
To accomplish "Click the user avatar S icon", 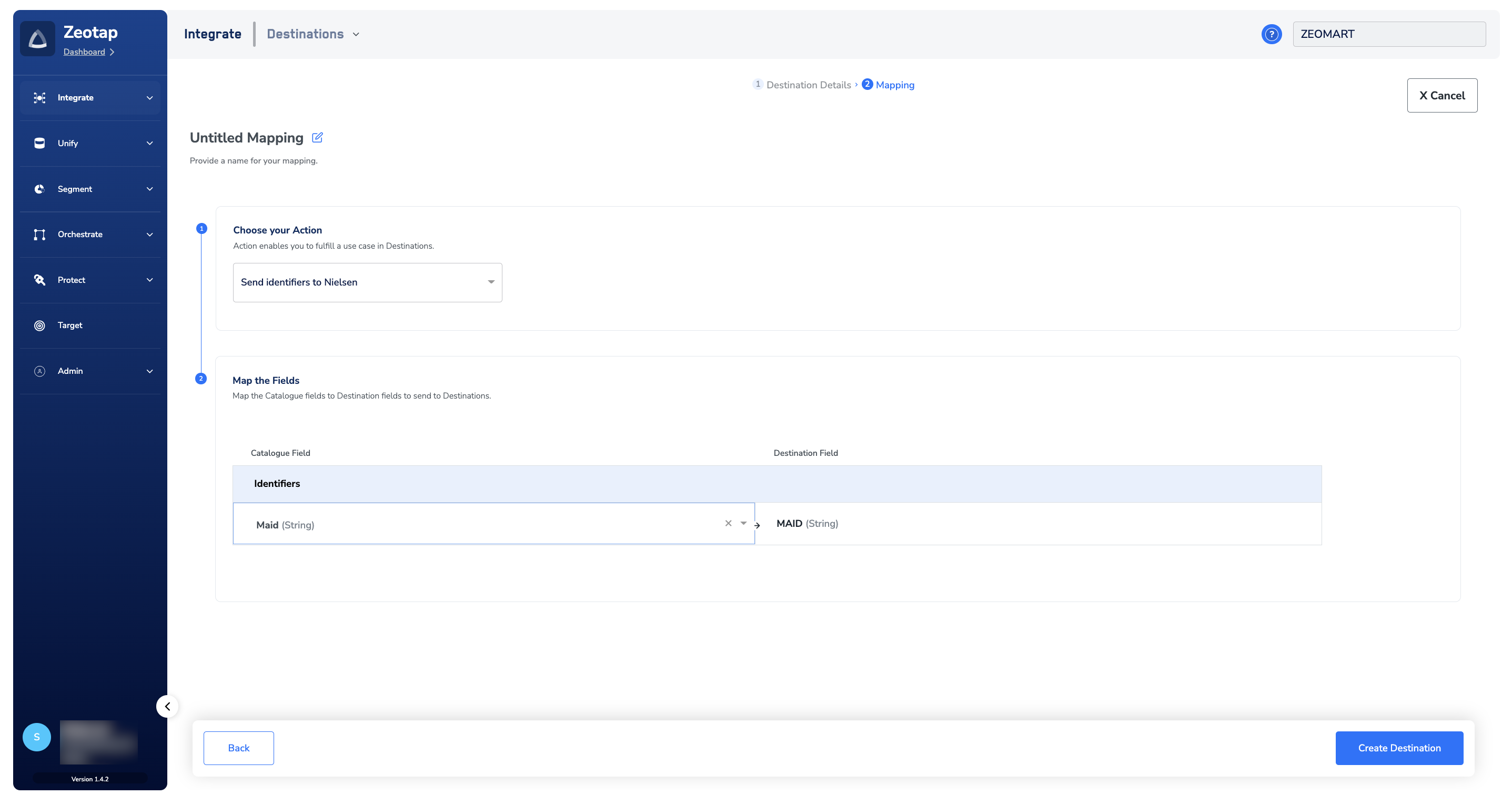I will point(36,737).
